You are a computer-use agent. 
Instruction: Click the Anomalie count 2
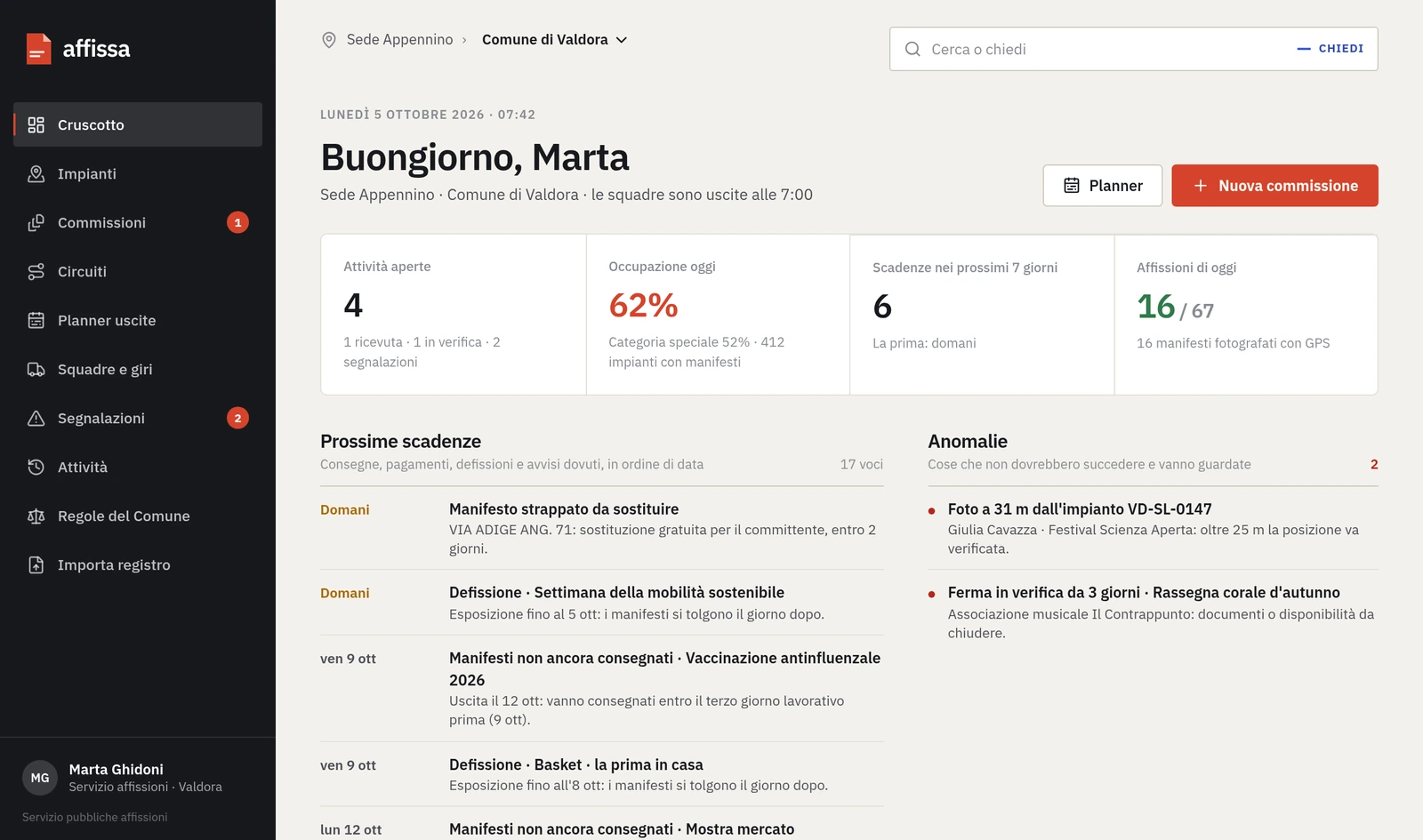pyautogui.click(x=1374, y=464)
